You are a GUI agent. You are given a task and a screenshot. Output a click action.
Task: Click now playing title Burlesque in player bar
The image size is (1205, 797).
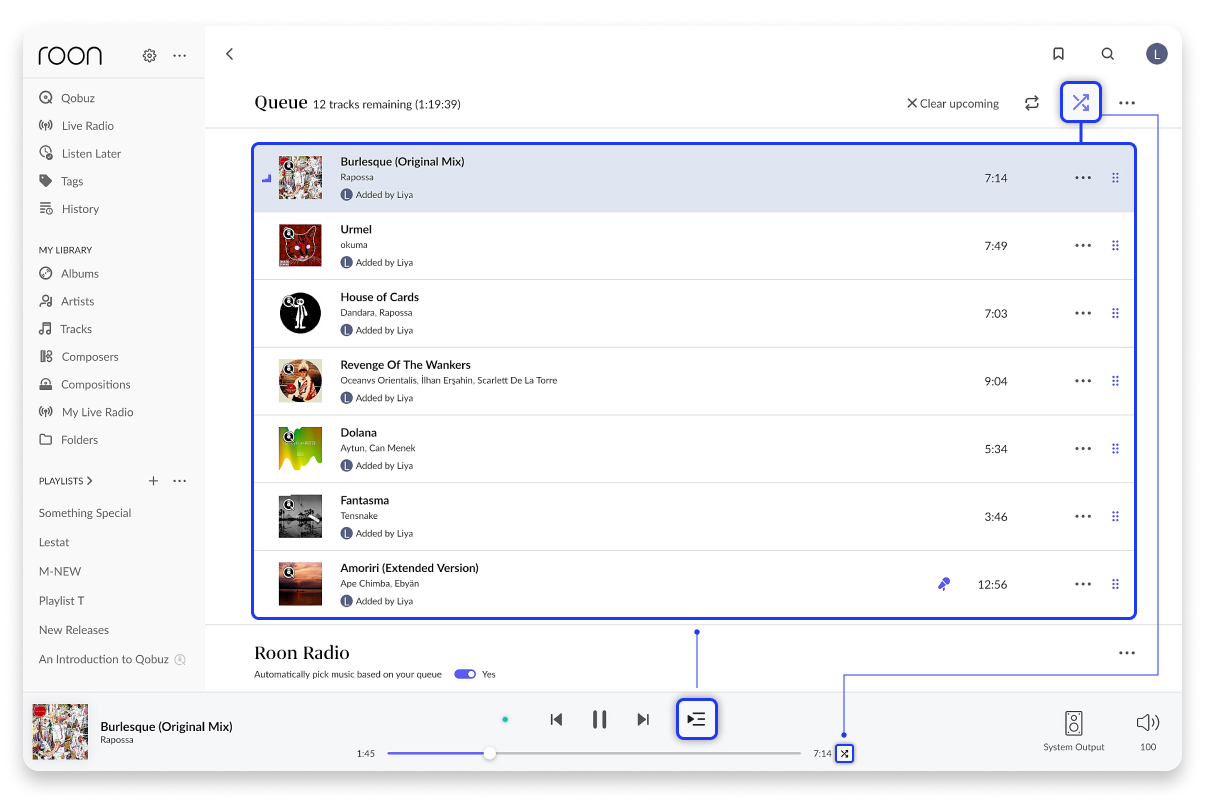click(166, 727)
